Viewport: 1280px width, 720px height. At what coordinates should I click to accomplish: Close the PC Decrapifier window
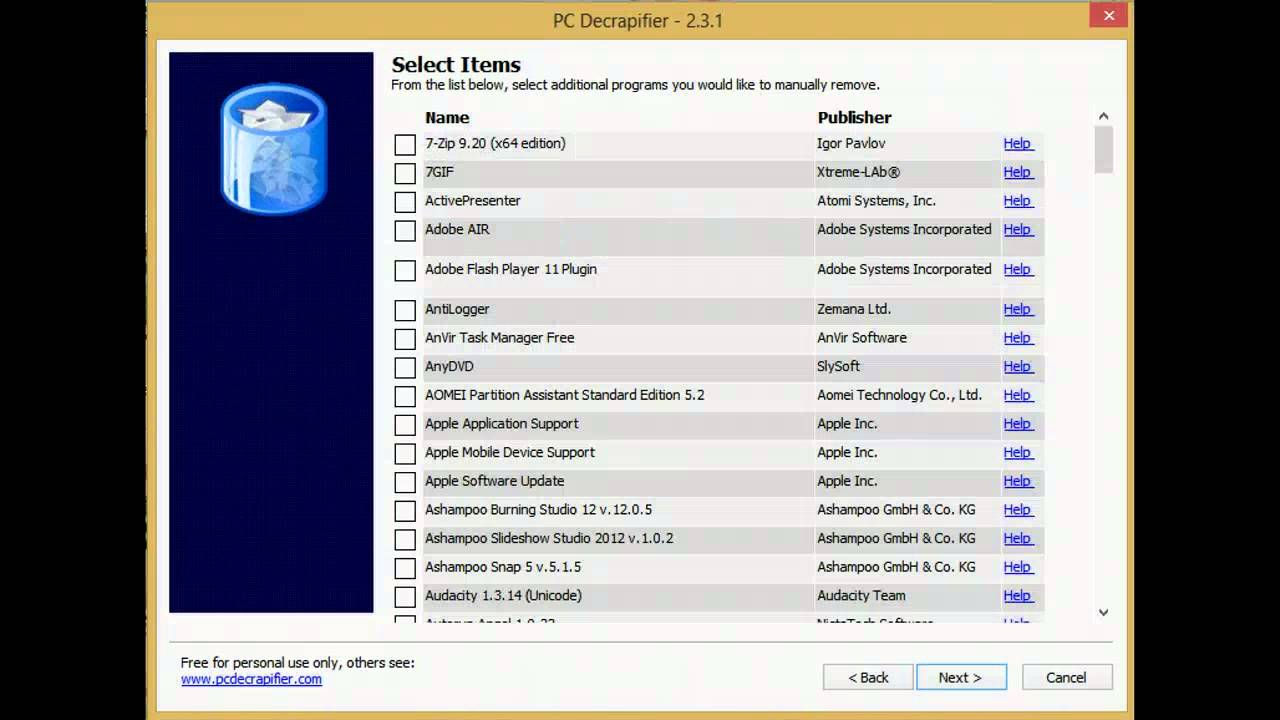pos(1108,15)
